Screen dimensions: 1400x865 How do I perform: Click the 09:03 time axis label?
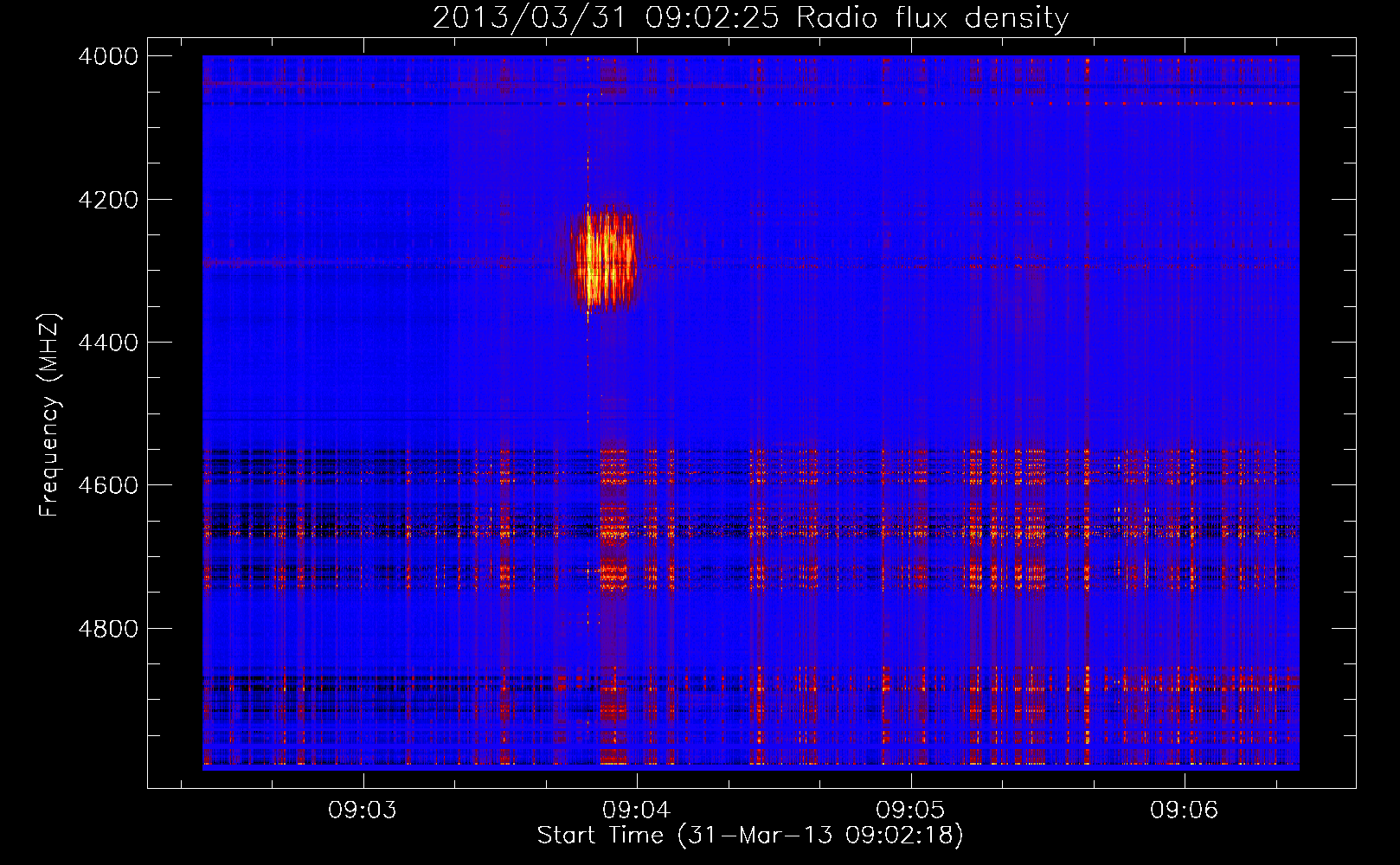pos(363,810)
